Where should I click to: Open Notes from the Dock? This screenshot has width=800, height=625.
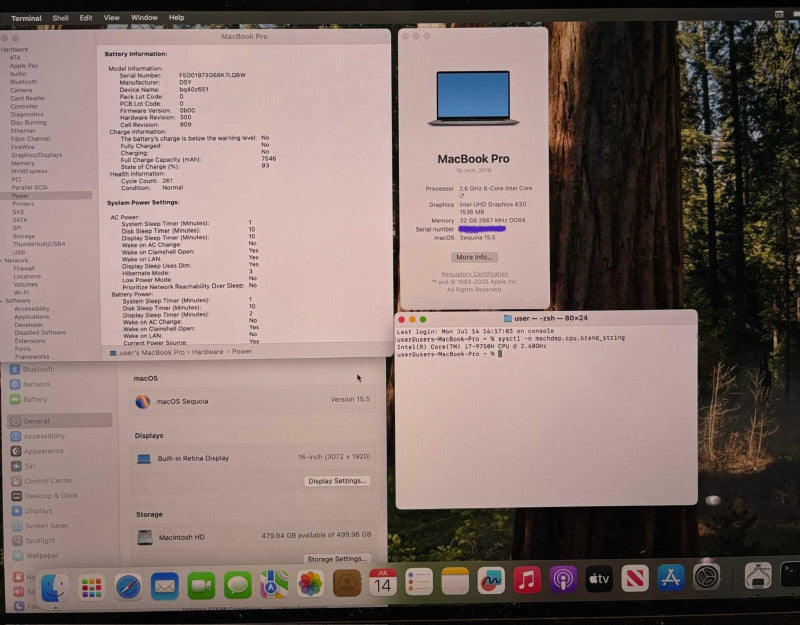click(x=455, y=581)
